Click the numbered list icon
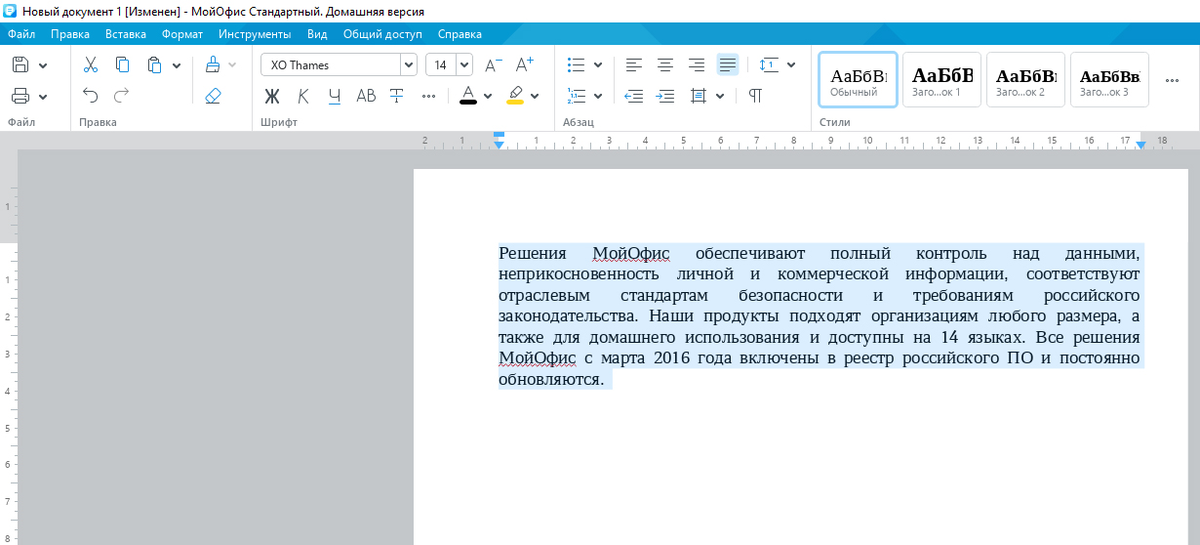This screenshot has width=1200, height=545. 576,96
